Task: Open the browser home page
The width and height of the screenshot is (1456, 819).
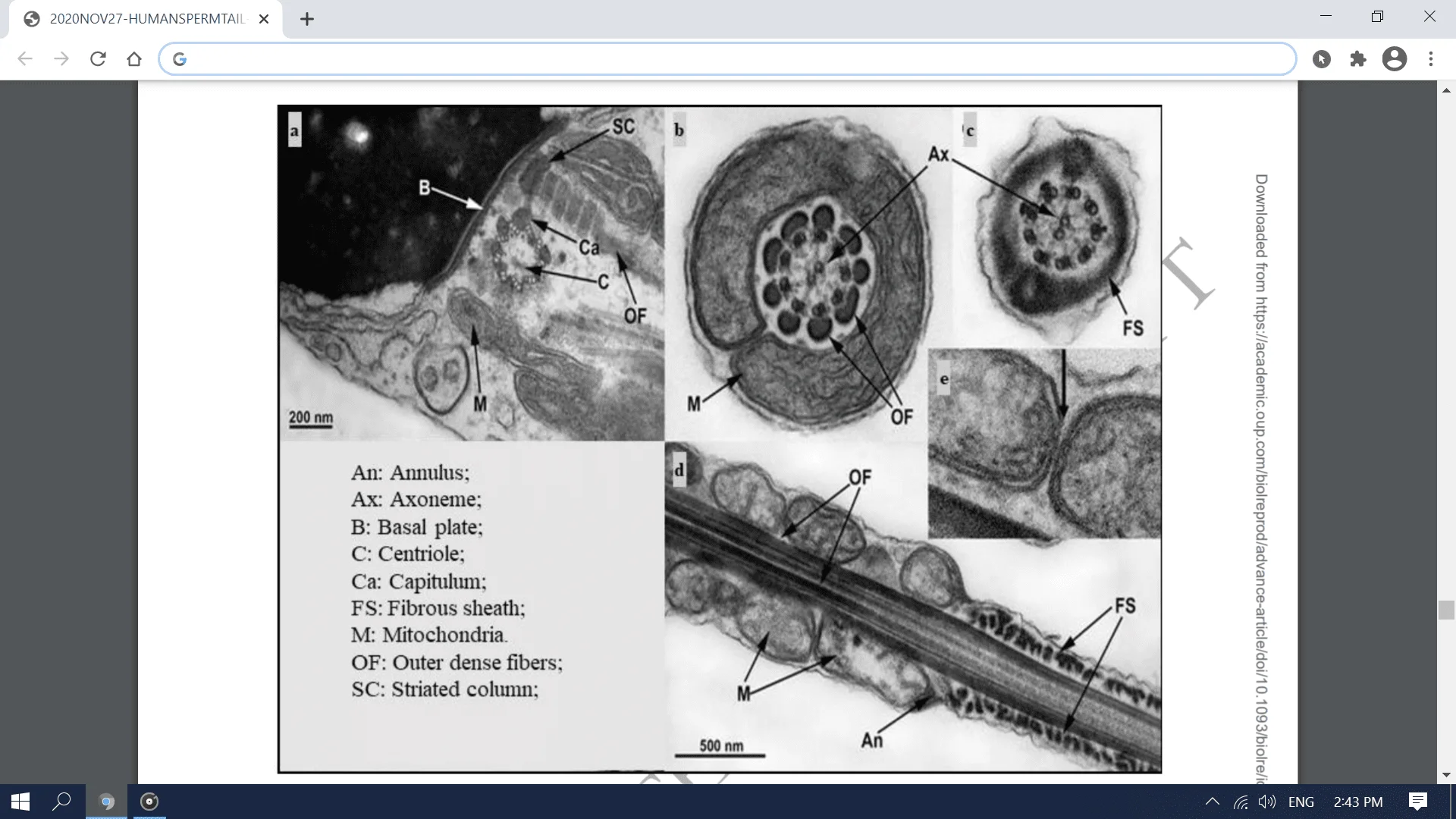Action: click(134, 59)
